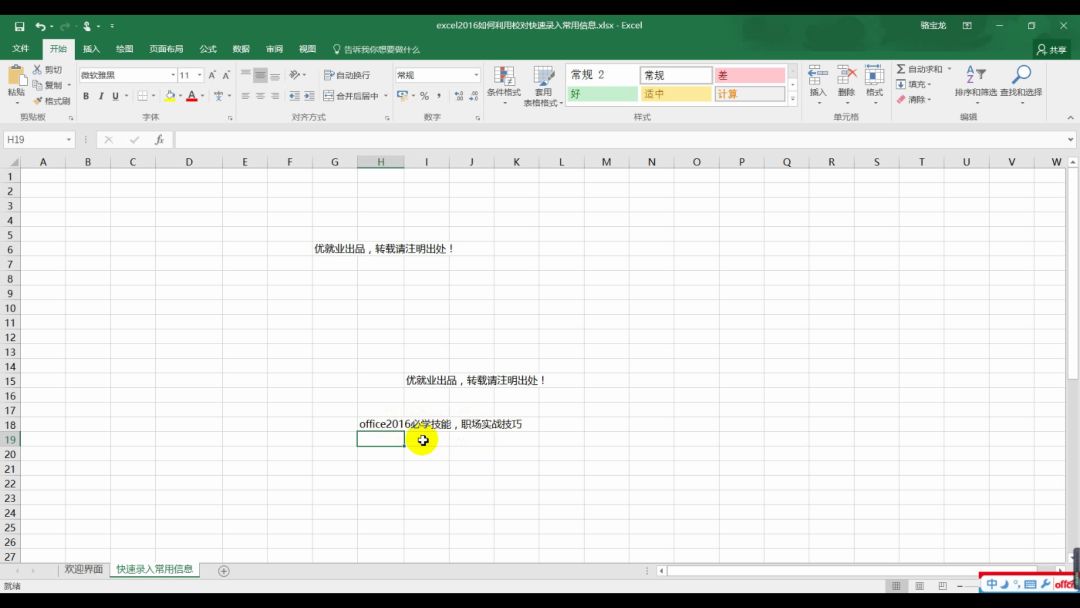This screenshot has width=1080, height=608.
Task: Add a new sheet with plus button
Action: pos(224,571)
